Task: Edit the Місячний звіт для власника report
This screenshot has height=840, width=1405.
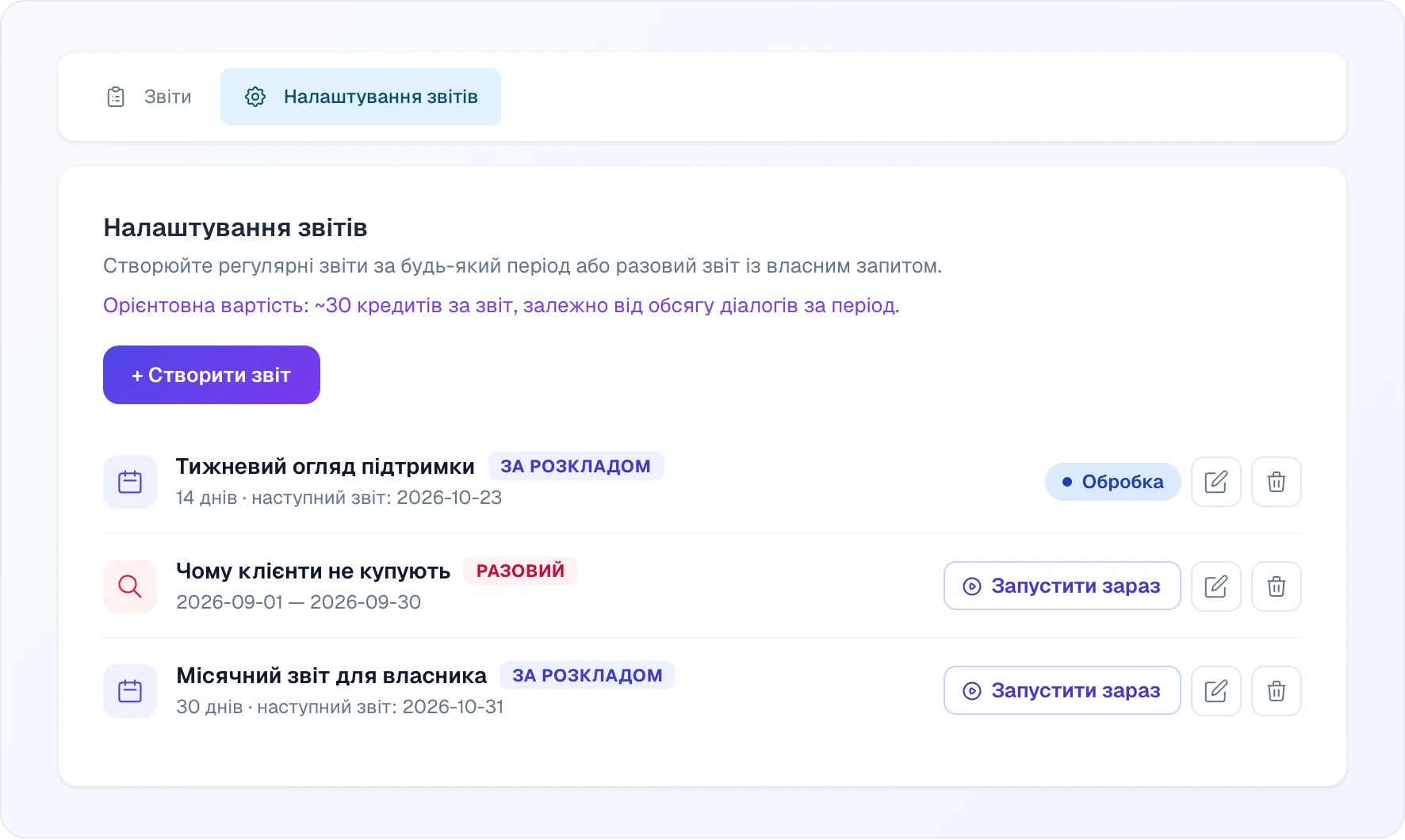Action: click(1216, 691)
